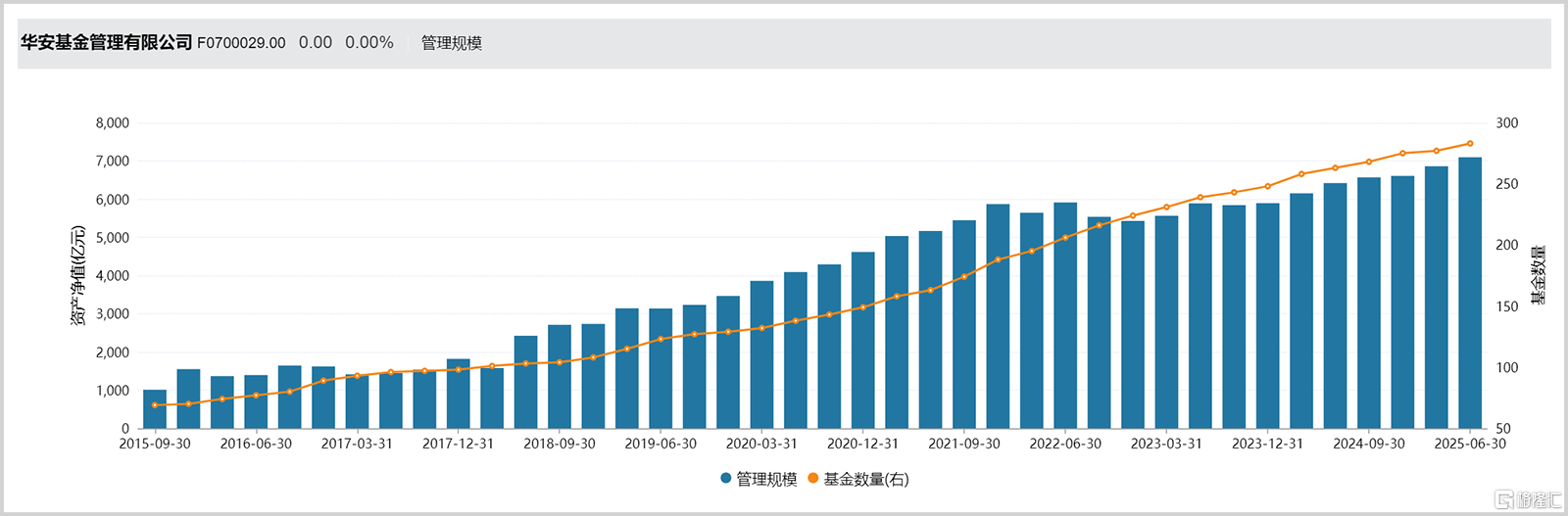Click the bar for 2017-03-31
1568x516 pixels.
click(x=357, y=401)
